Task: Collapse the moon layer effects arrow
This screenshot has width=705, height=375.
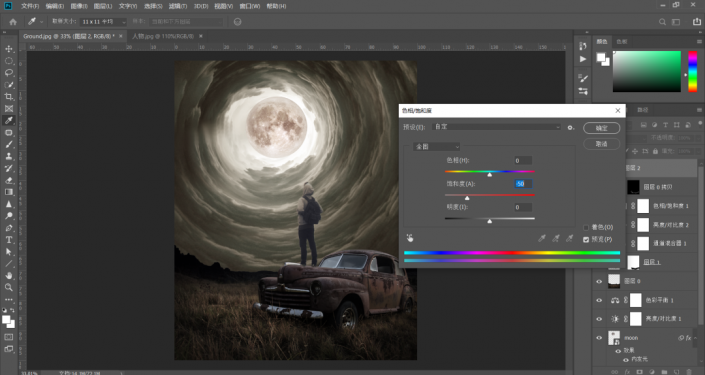Action: click(x=695, y=338)
